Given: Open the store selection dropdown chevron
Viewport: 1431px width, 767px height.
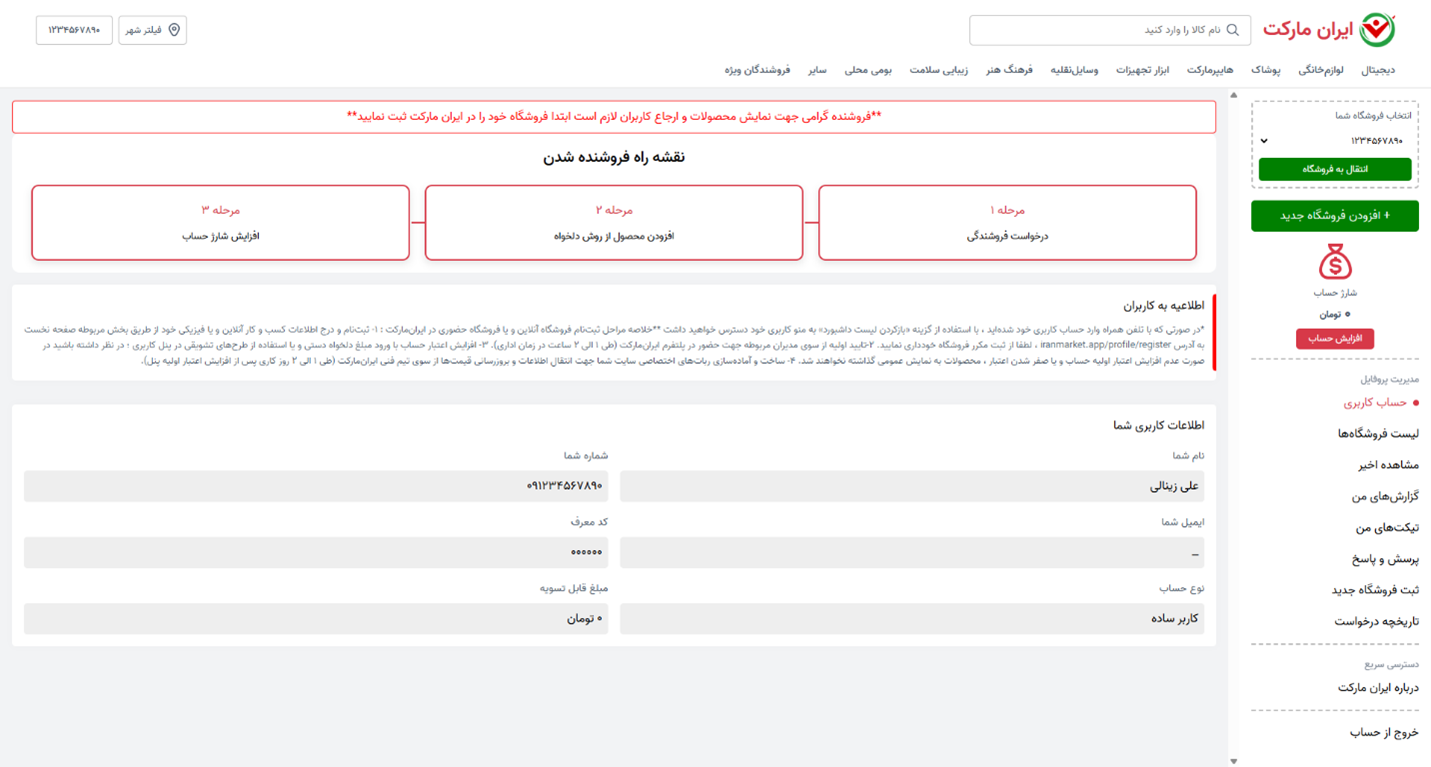Looking at the screenshot, I should [1264, 141].
